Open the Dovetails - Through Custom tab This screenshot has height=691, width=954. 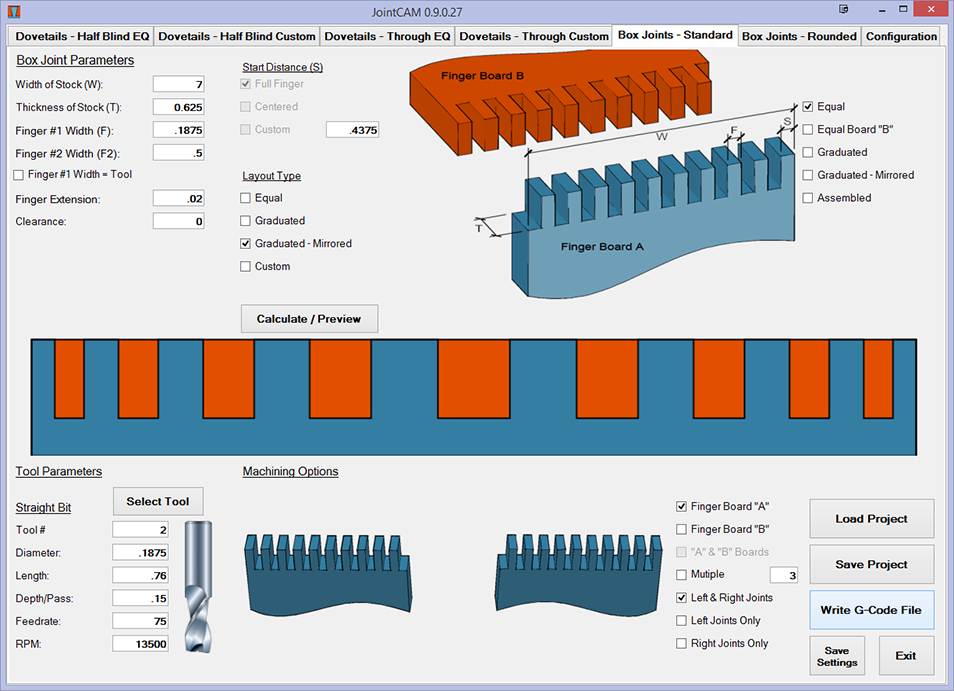tap(534, 36)
